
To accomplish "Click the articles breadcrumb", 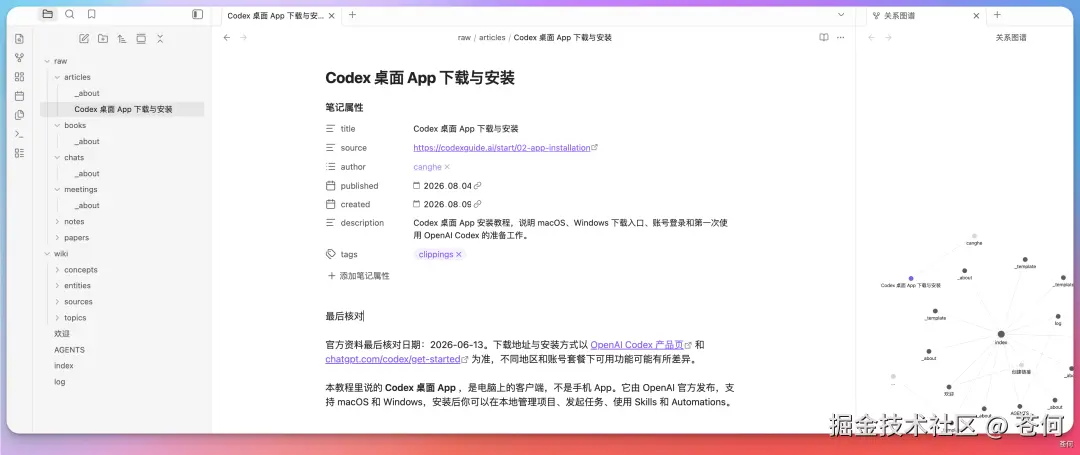I will 492,38.
